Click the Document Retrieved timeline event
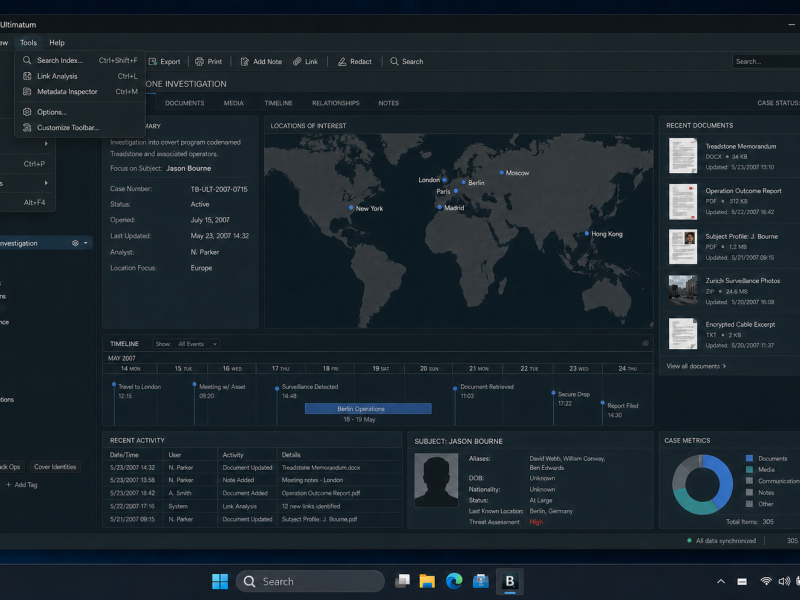Image resolution: width=800 pixels, height=600 pixels. point(487,391)
